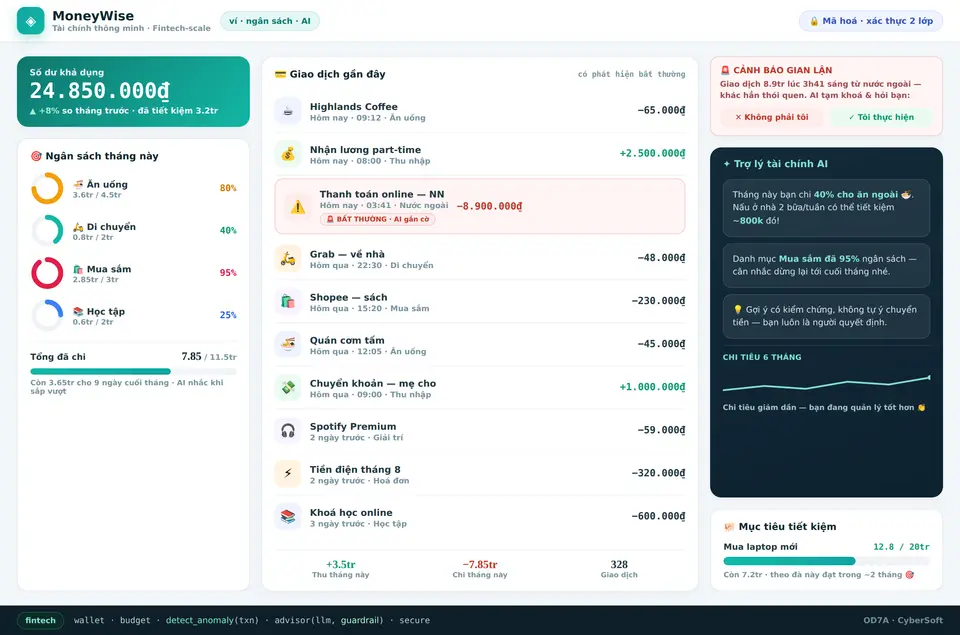The image size is (960, 635).
Task: Click advisor(llm, guardrail) in the footer
Action: point(329,620)
